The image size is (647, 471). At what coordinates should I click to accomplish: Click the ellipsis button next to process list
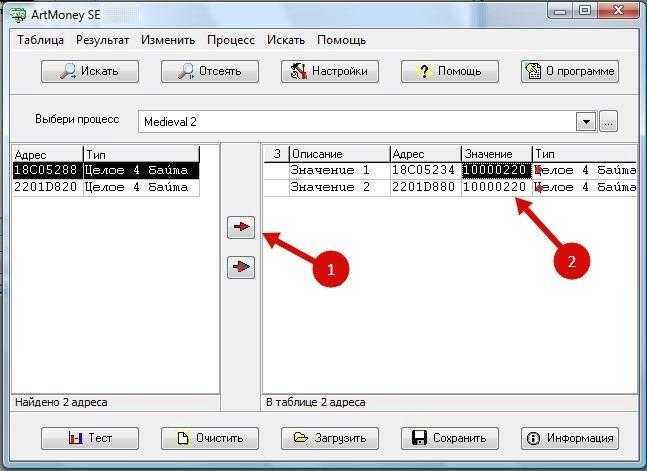[x=608, y=122]
